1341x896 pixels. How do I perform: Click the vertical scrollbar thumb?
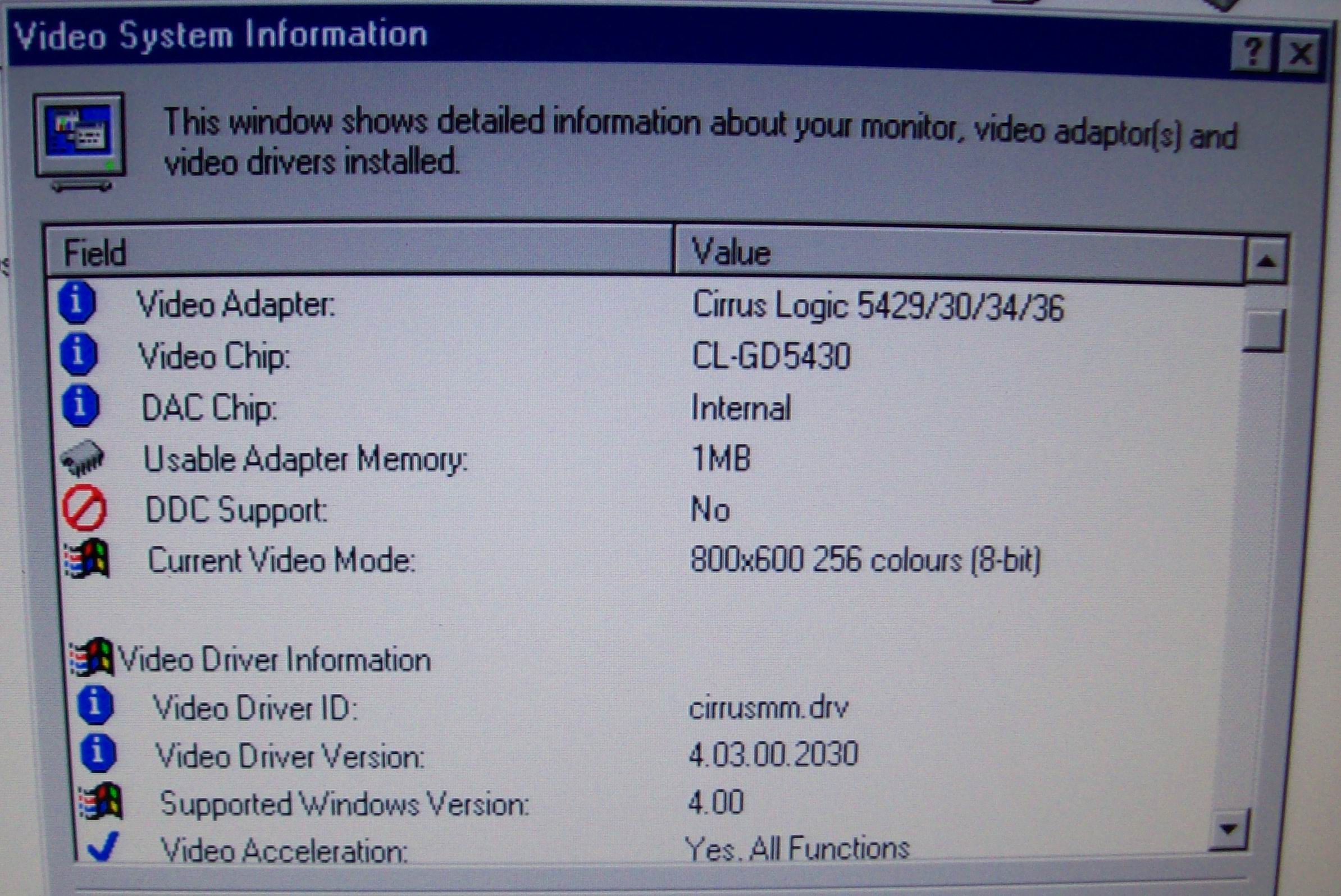coord(1264,330)
